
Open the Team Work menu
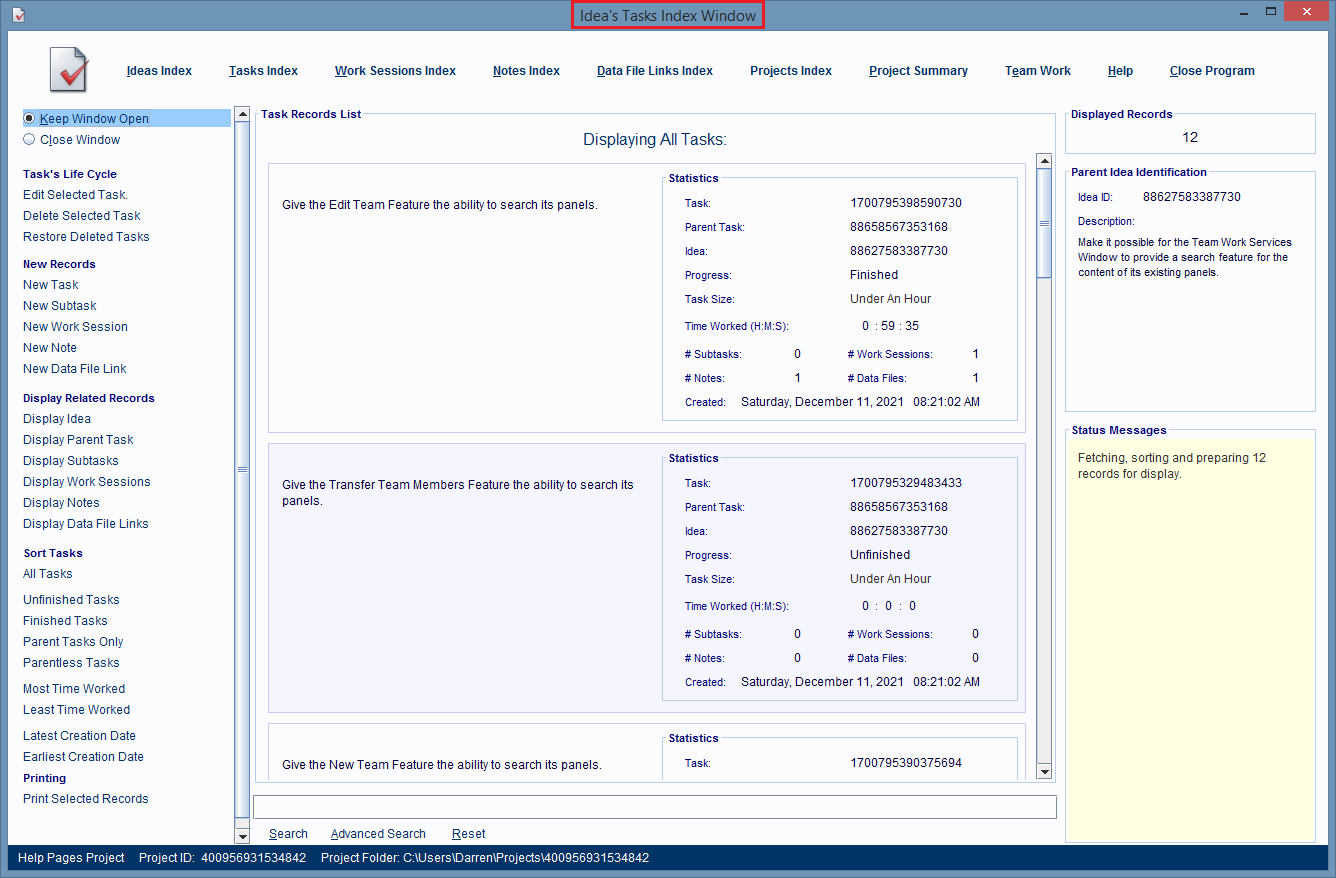[1038, 71]
